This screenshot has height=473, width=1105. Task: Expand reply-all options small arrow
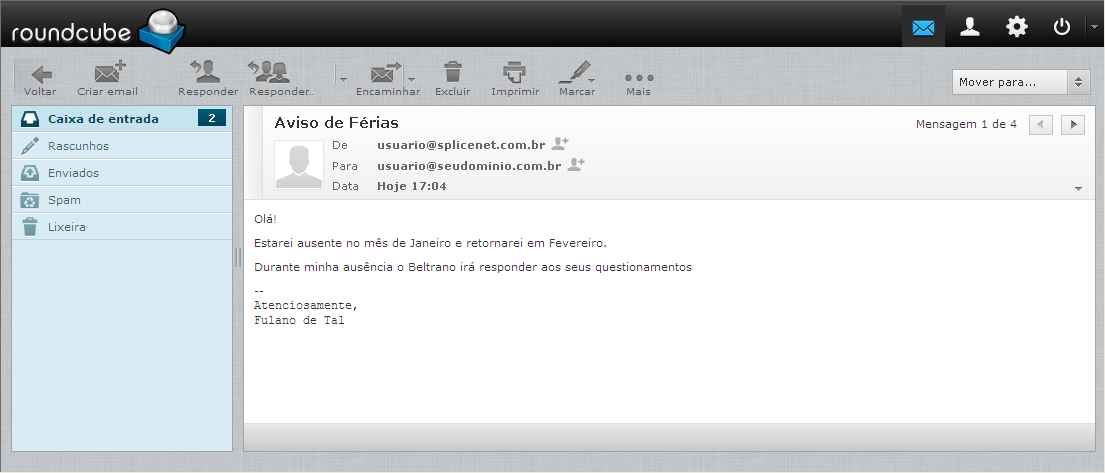pyautogui.click(x=343, y=79)
